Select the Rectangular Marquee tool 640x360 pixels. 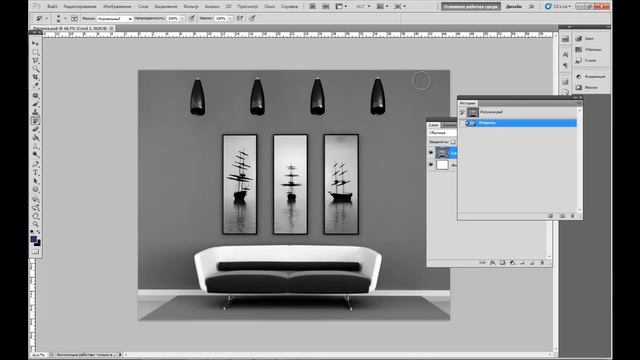click(x=36, y=52)
